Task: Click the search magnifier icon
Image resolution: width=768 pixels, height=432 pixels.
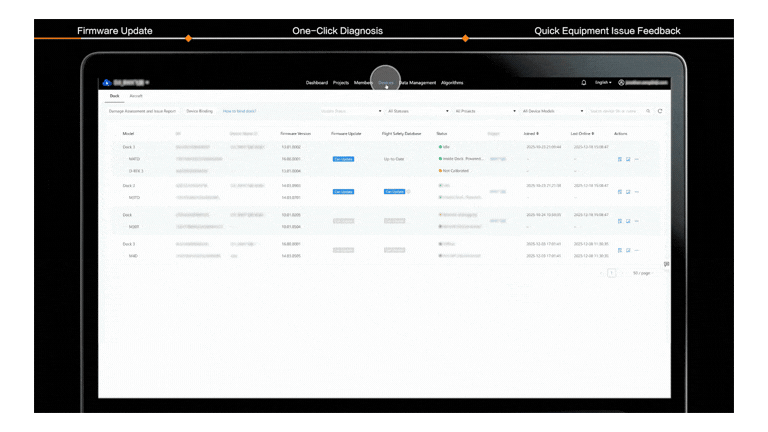Action: (648, 111)
